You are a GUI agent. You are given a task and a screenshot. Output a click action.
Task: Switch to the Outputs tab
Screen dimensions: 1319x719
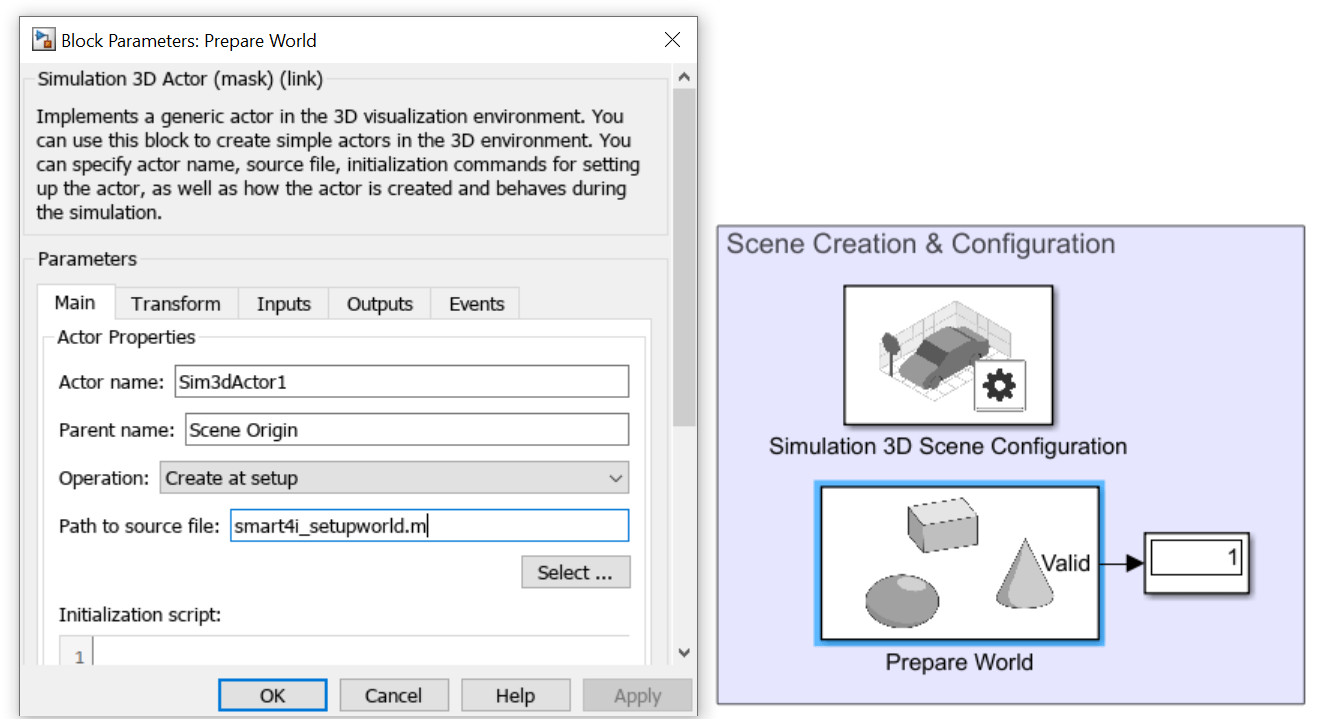click(x=379, y=304)
